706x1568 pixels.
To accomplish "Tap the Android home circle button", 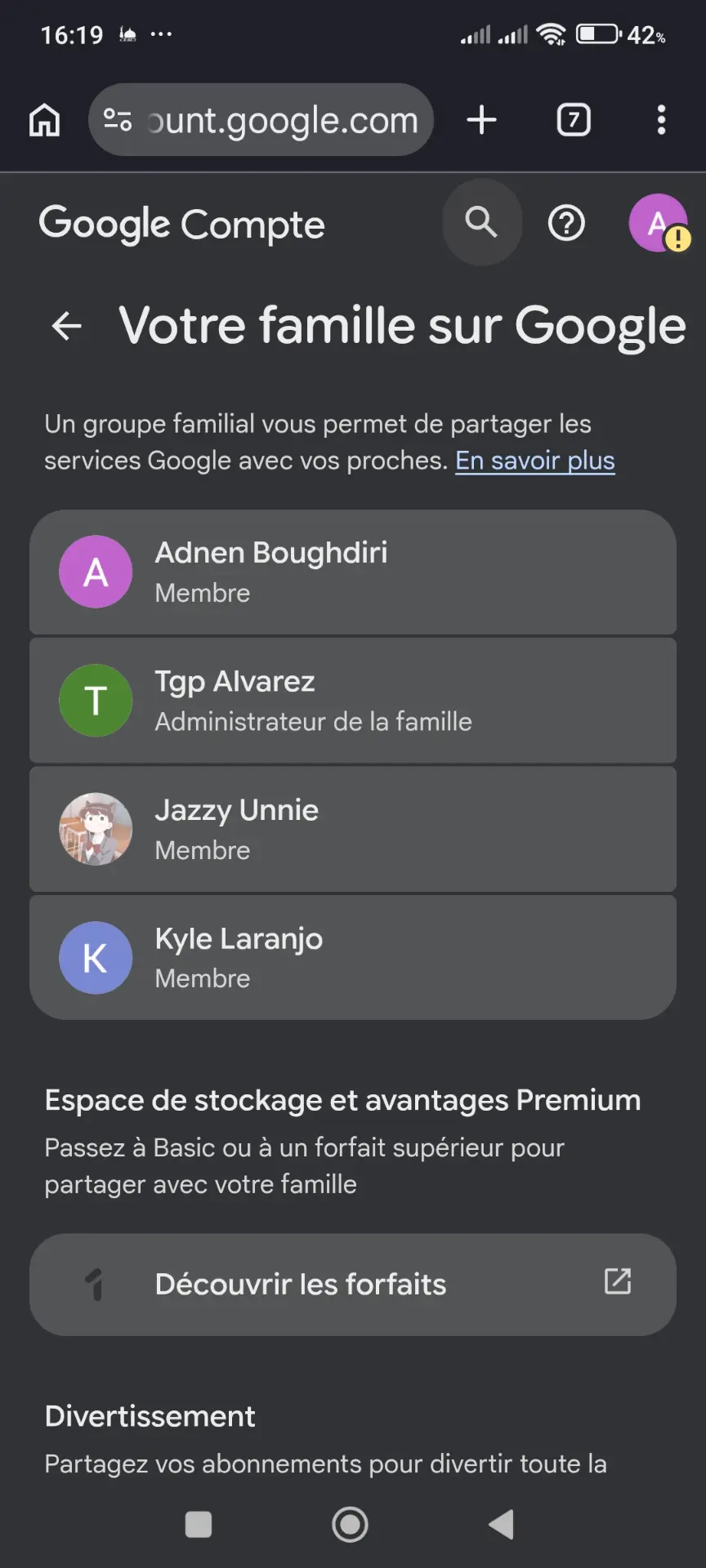I will 350,1524.
